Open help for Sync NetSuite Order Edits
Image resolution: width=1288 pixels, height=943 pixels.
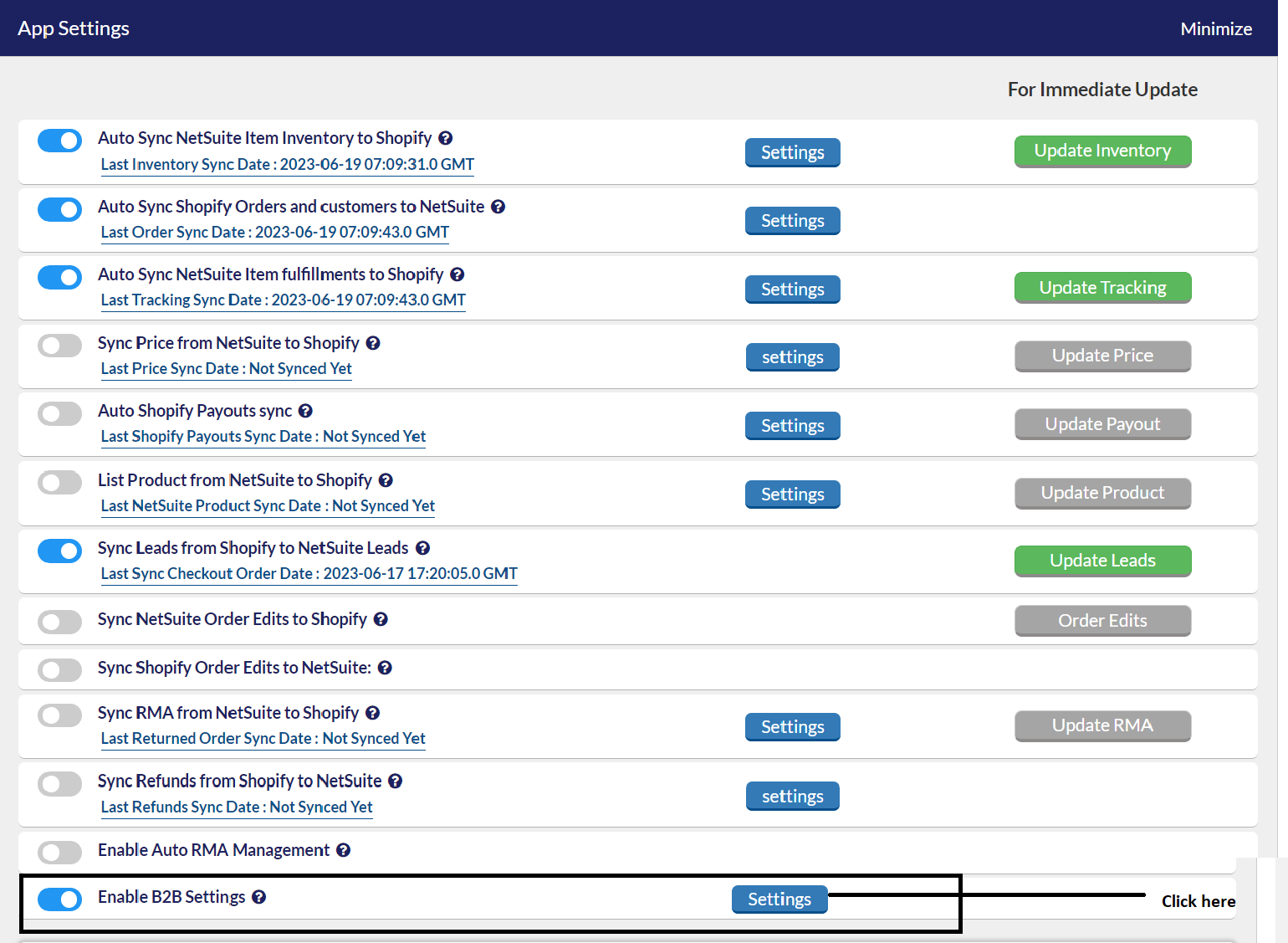(381, 619)
